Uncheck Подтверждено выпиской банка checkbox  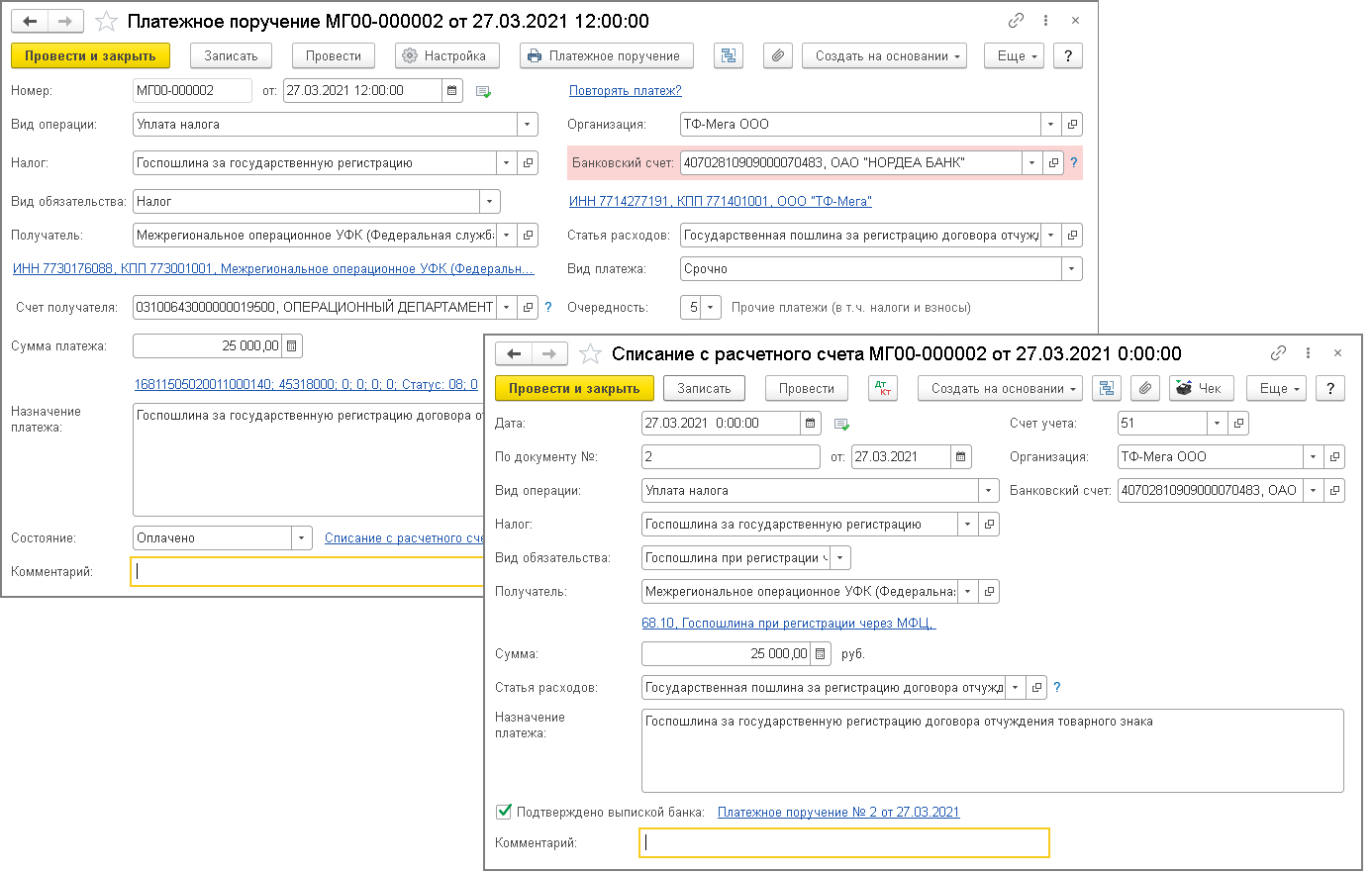(x=504, y=812)
